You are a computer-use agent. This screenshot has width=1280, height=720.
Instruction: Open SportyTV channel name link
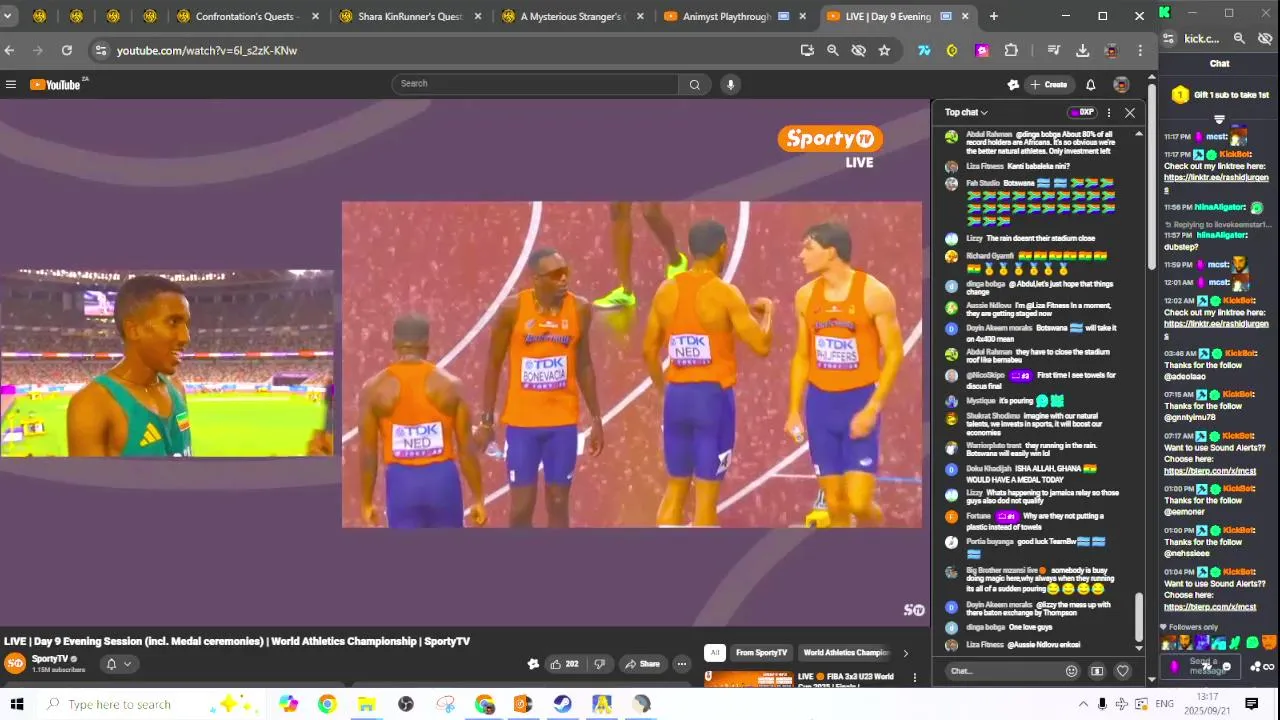50,659
